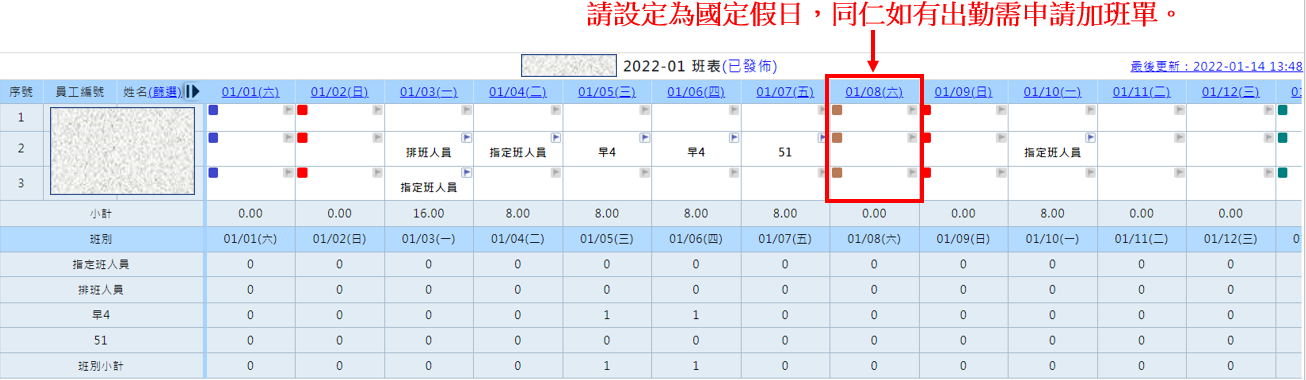Open the 01/05(三) date header link
The width and height of the screenshot is (1306, 380).
(607, 92)
